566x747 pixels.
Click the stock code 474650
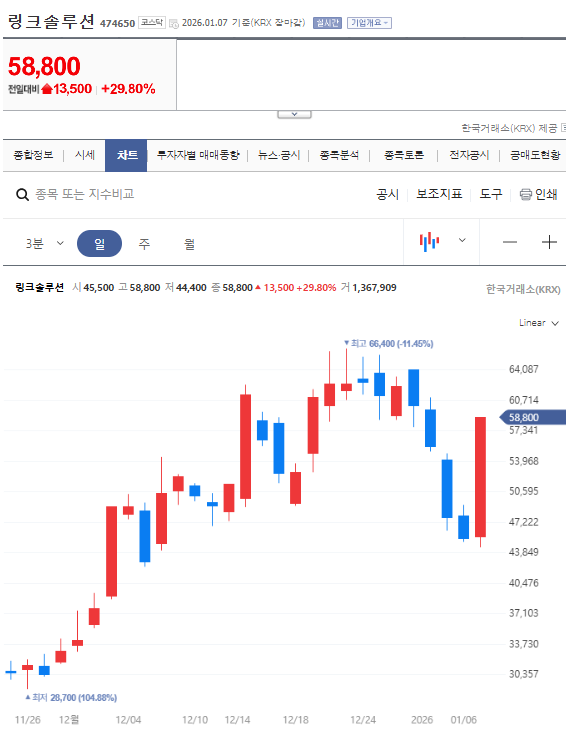(117, 23)
